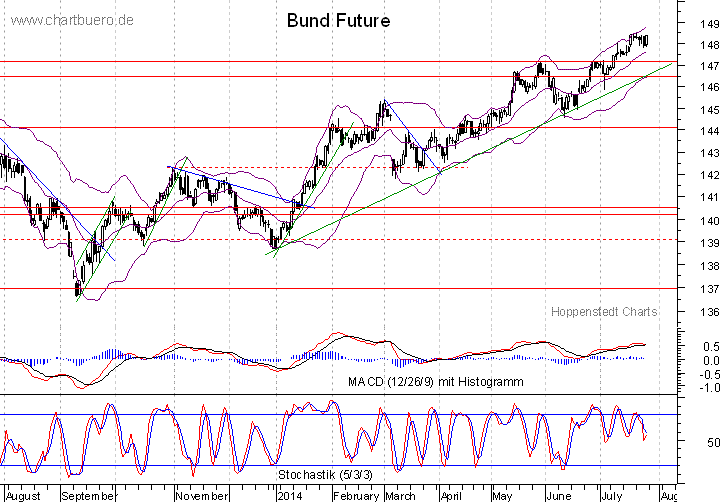Click the Bund Future chart title
This screenshot has height=502, width=723.
pyautogui.click(x=338, y=20)
